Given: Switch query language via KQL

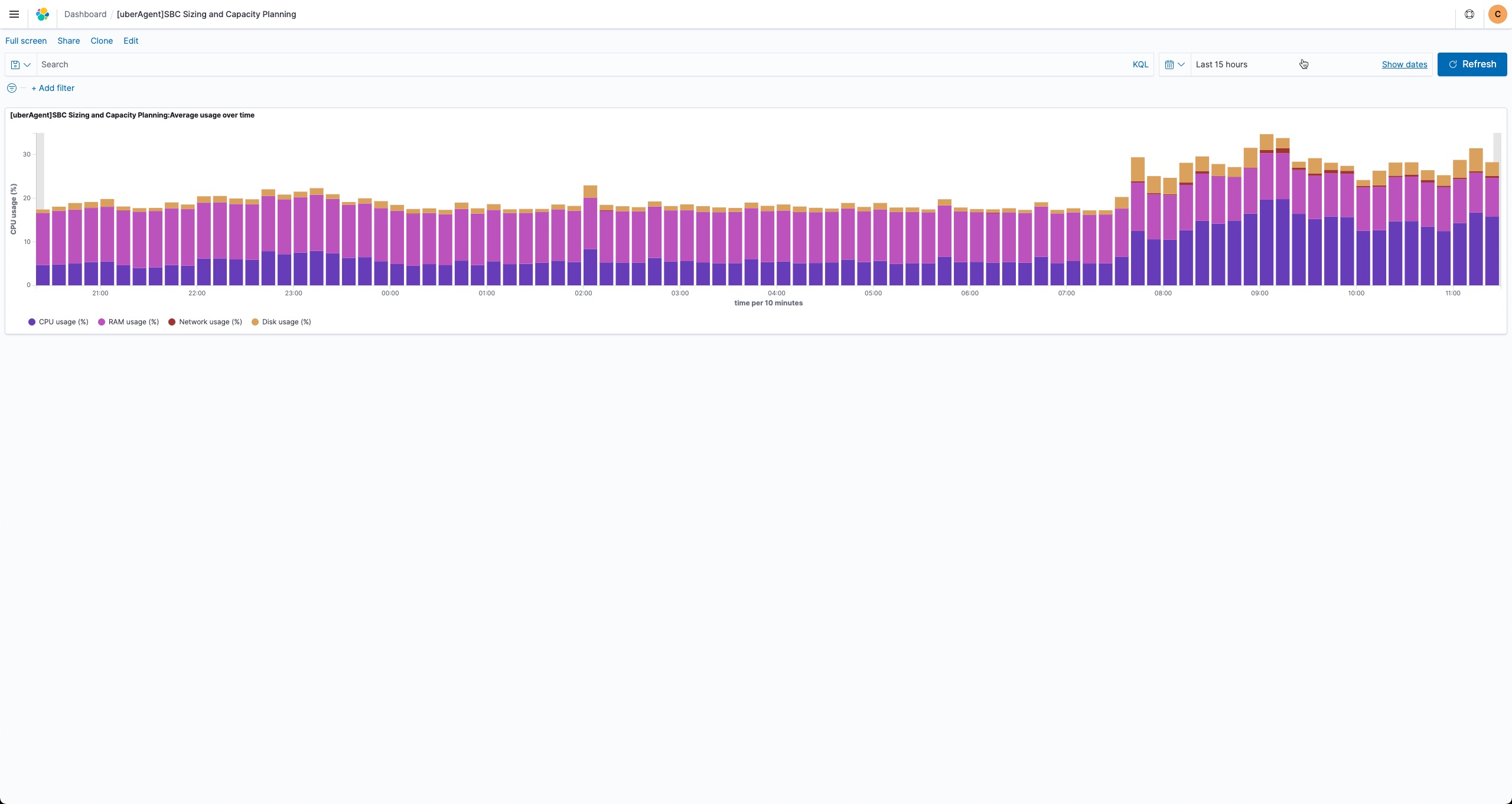Looking at the screenshot, I should click(1140, 64).
